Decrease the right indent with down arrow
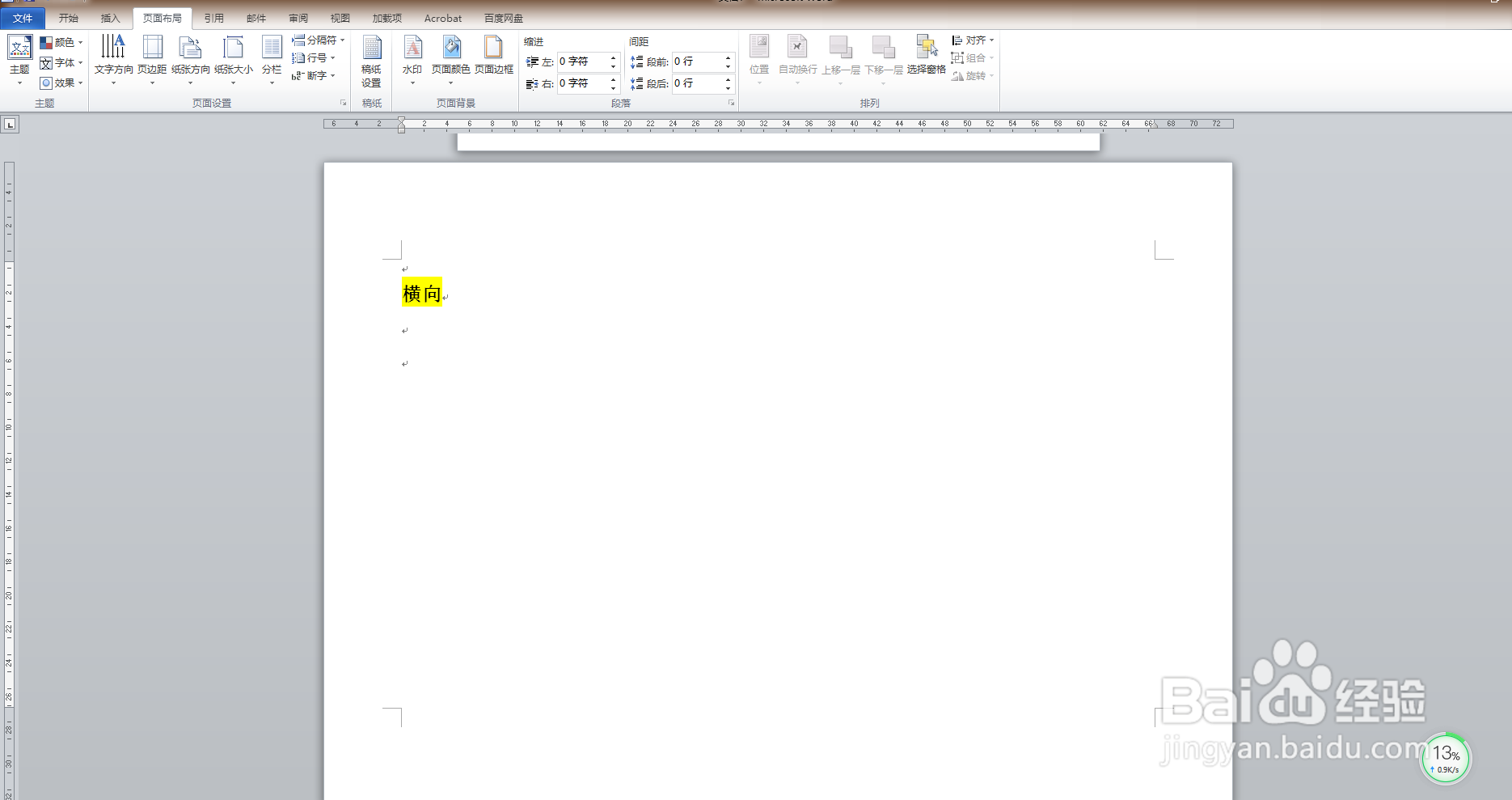The height and width of the screenshot is (800, 1512). coord(614,87)
